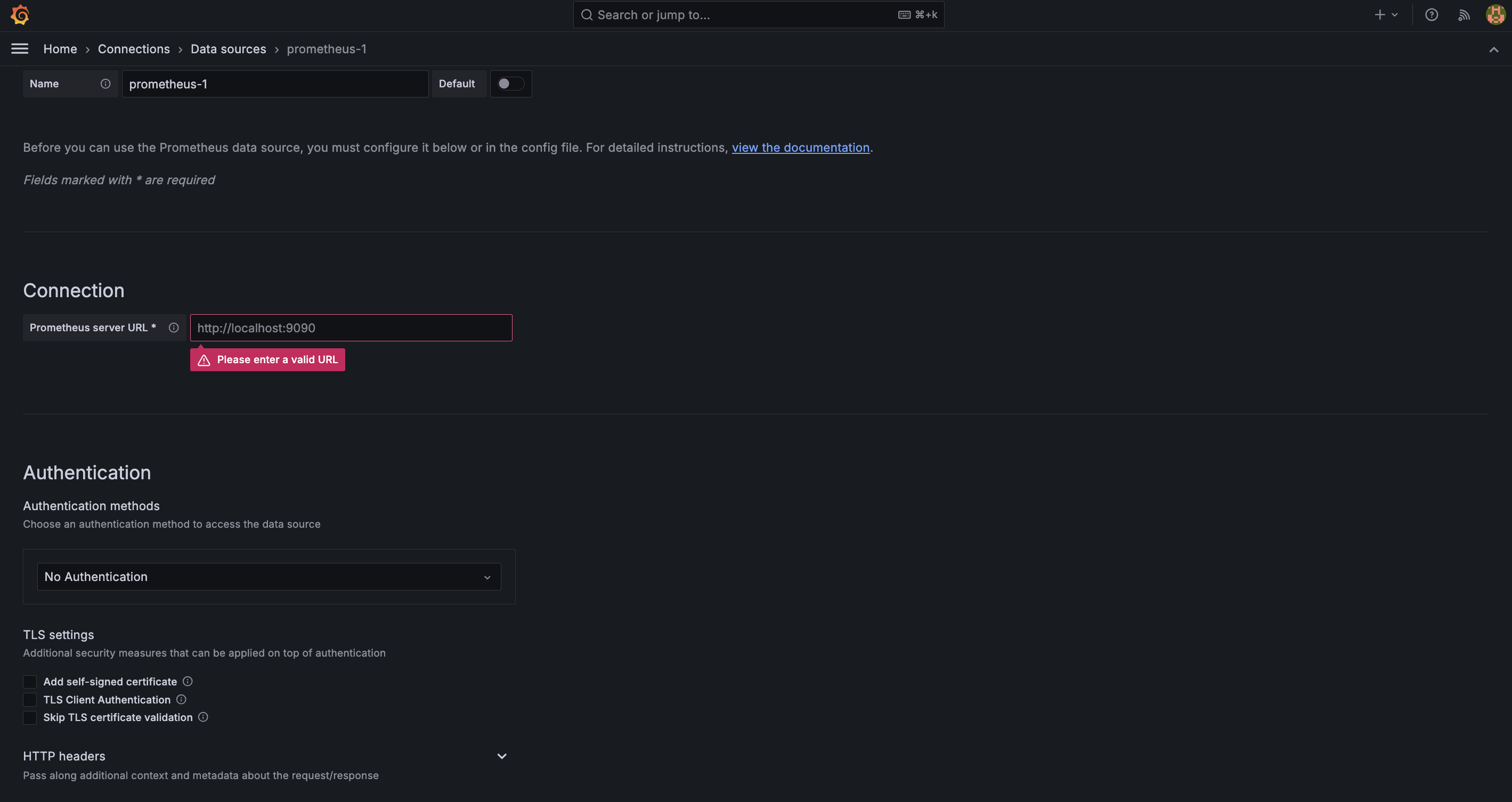Open the news feed RSS icon

[1464, 15]
